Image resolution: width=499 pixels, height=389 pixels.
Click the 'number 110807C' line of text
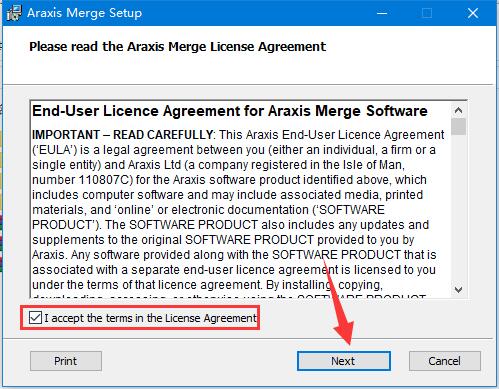point(229,180)
